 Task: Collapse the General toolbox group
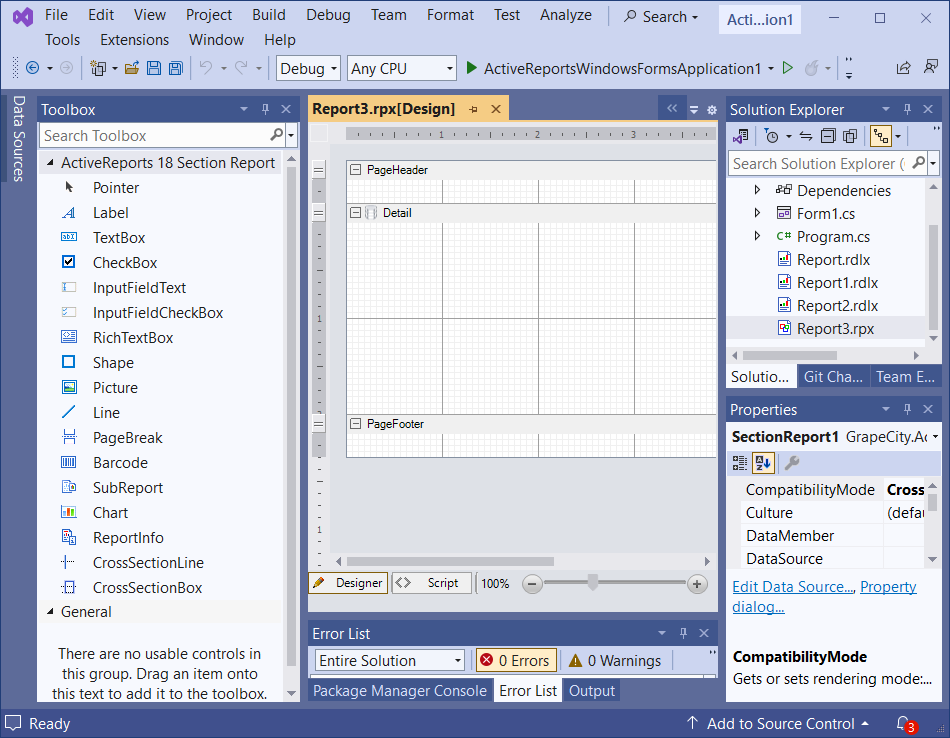[50, 612]
